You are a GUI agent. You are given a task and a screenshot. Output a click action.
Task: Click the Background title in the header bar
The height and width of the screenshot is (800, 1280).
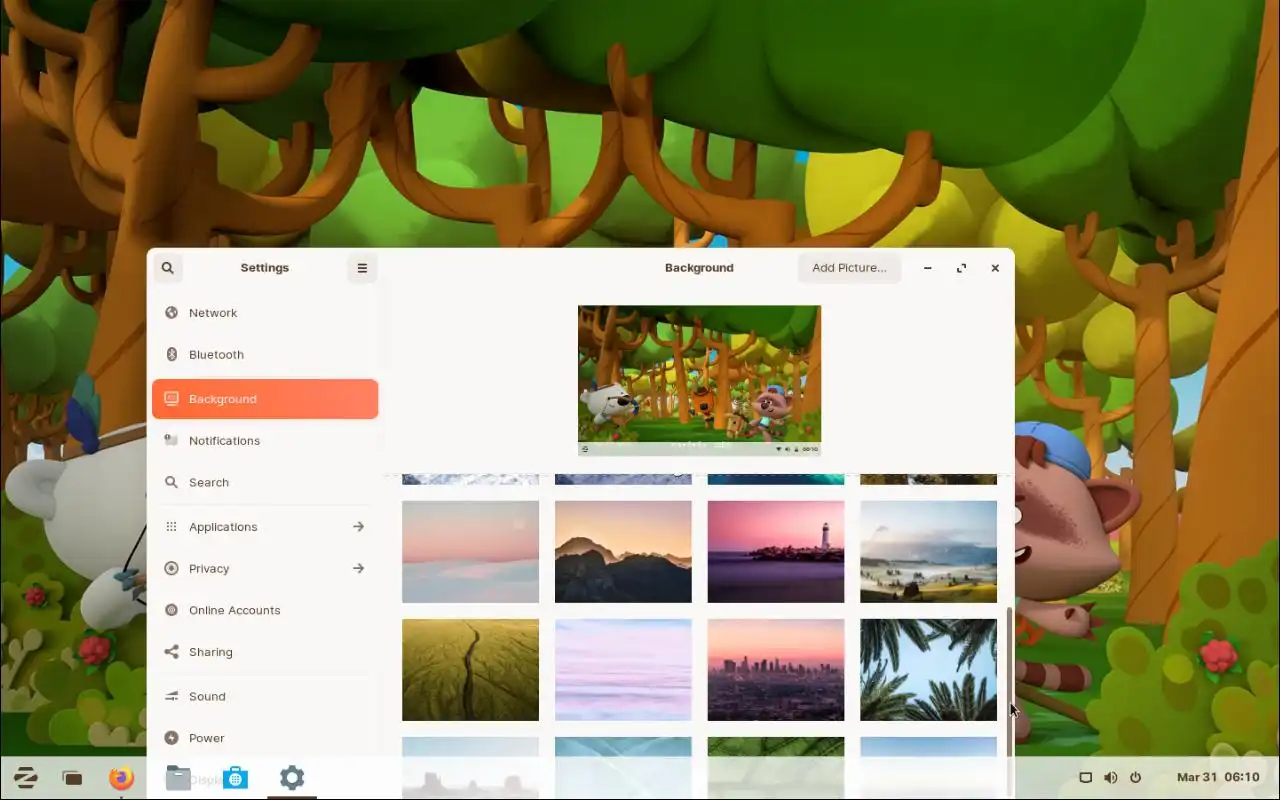(x=699, y=268)
